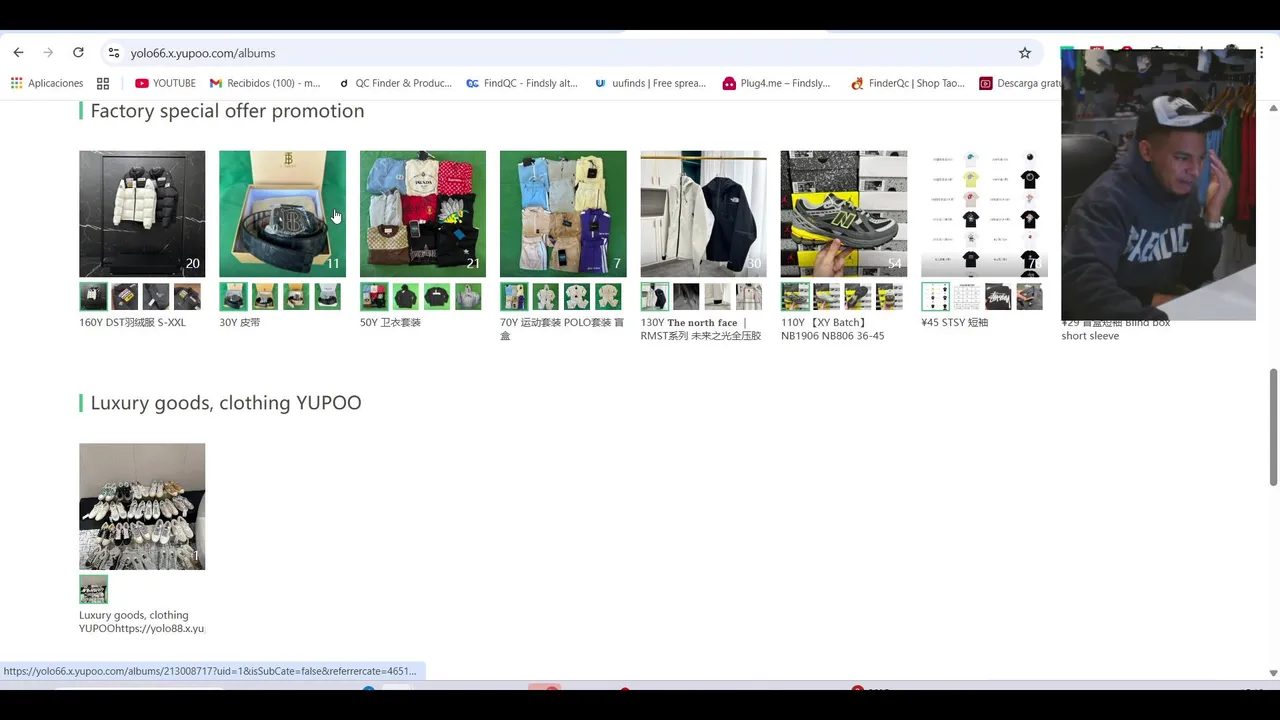
Task: Open 30Y belt album cover image
Action: click(x=282, y=214)
